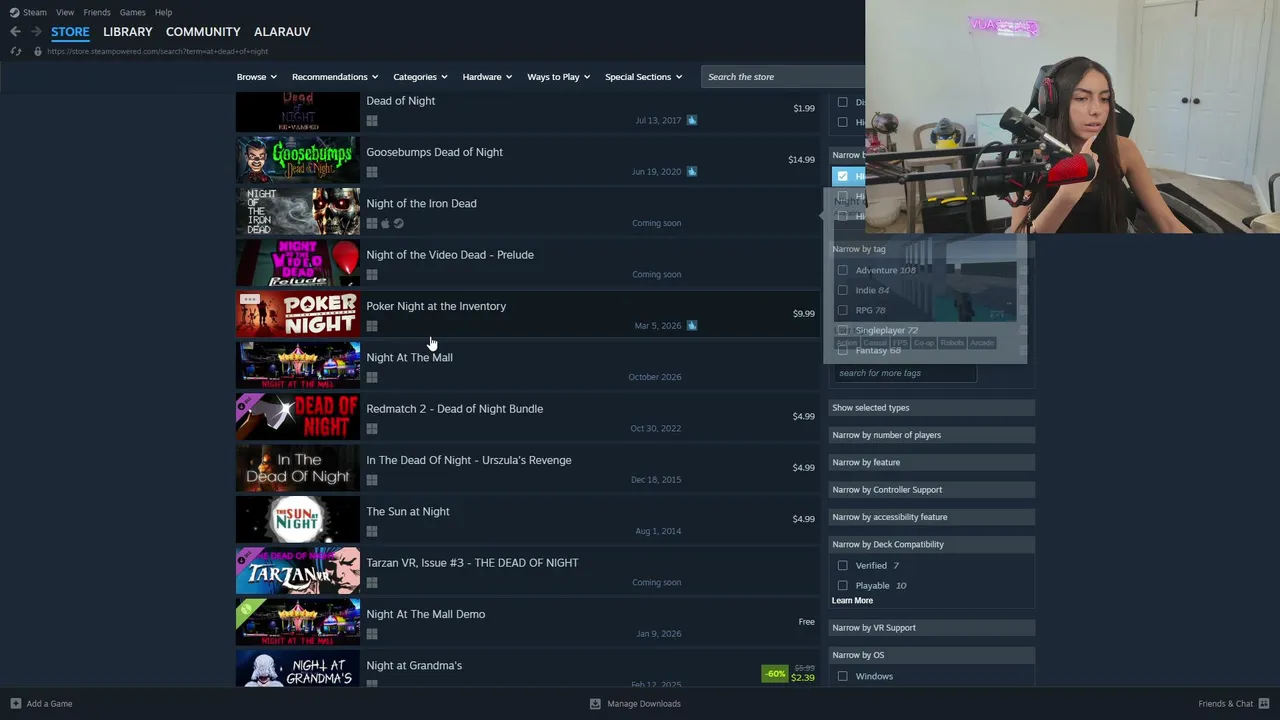Click the review thumbs-up icon for Dead of Night
Image resolution: width=1280 pixels, height=720 pixels.
click(x=692, y=120)
